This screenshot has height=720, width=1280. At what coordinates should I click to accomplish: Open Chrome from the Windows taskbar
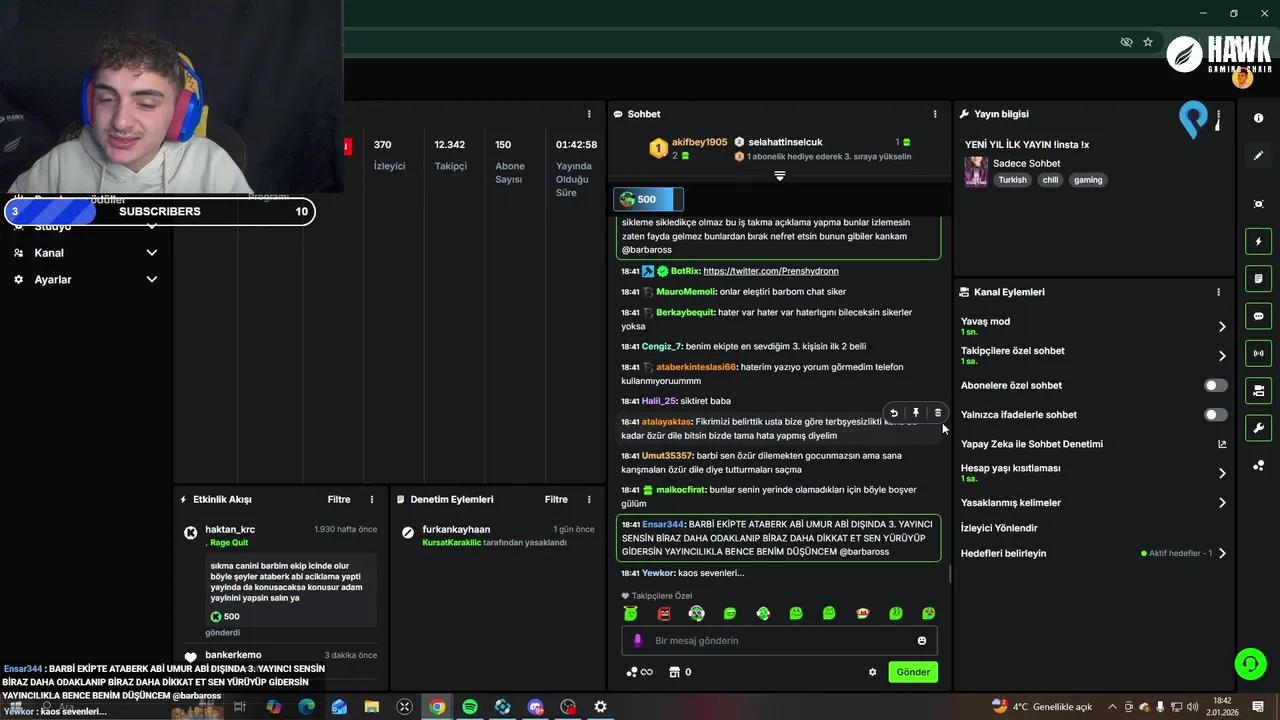437,707
